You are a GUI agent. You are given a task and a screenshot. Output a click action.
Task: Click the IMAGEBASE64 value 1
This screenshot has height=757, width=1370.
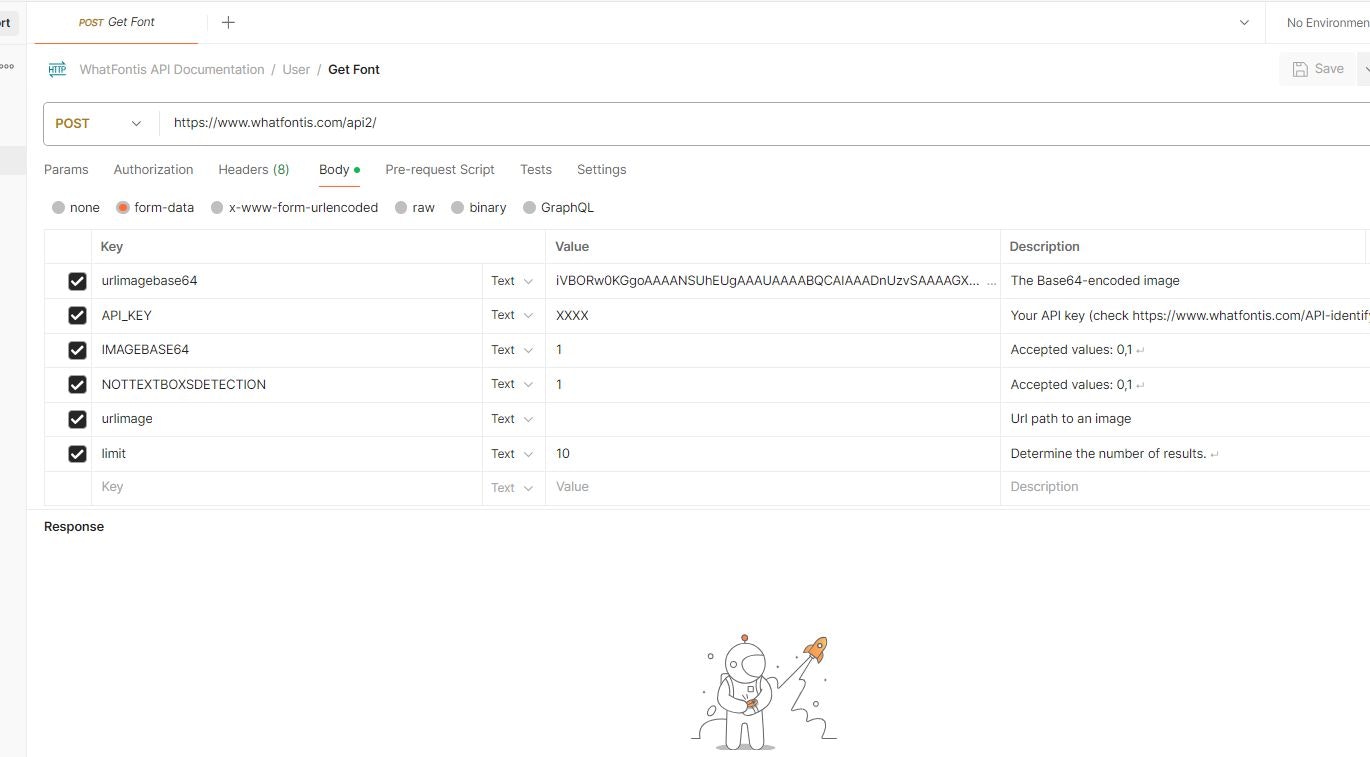[559, 350]
